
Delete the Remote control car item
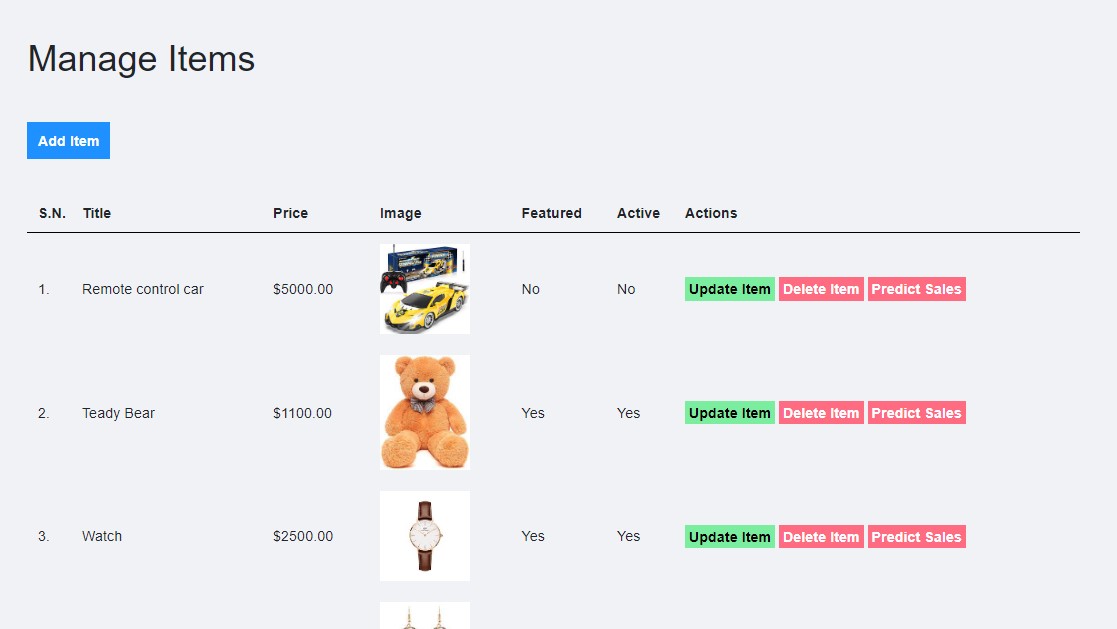pyautogui.click(x=821, y=289)
